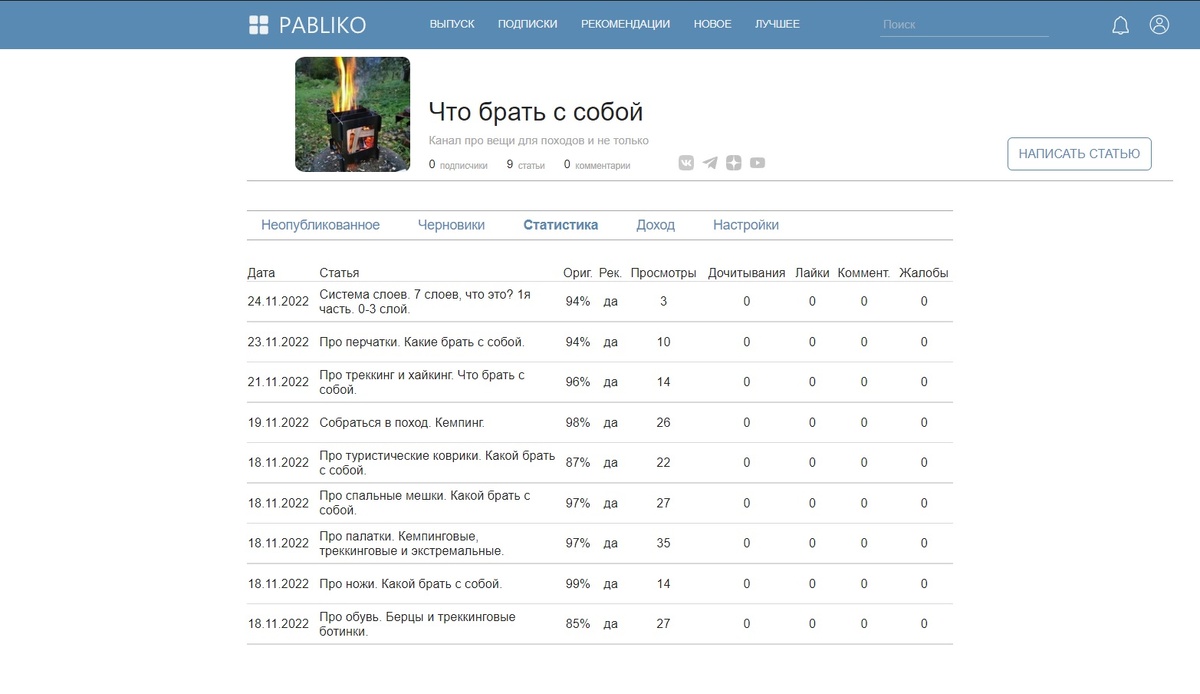Click the 96% originality value
This screenshot has height=694, width=1200.
pos(578,382)
